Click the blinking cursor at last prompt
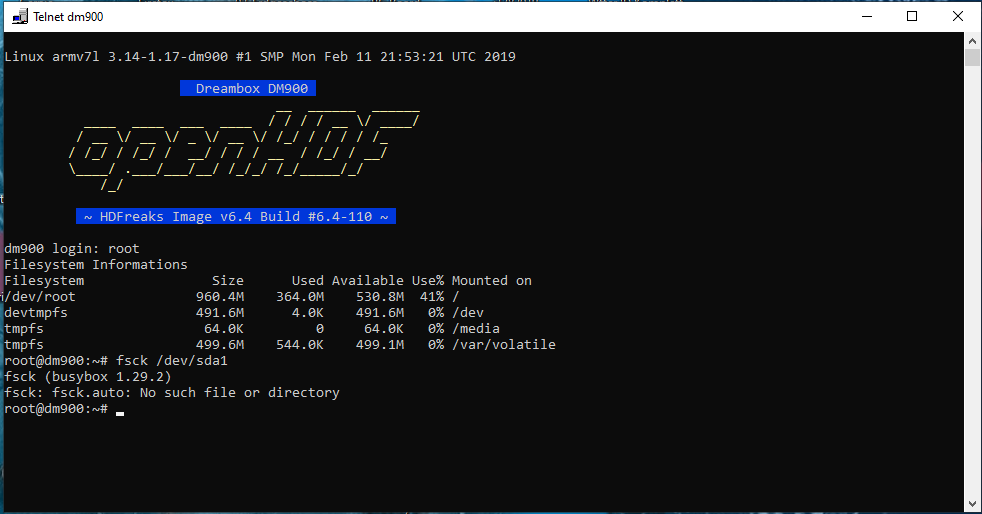This screenshot has height=514, width=982. [x=120, y=413]
